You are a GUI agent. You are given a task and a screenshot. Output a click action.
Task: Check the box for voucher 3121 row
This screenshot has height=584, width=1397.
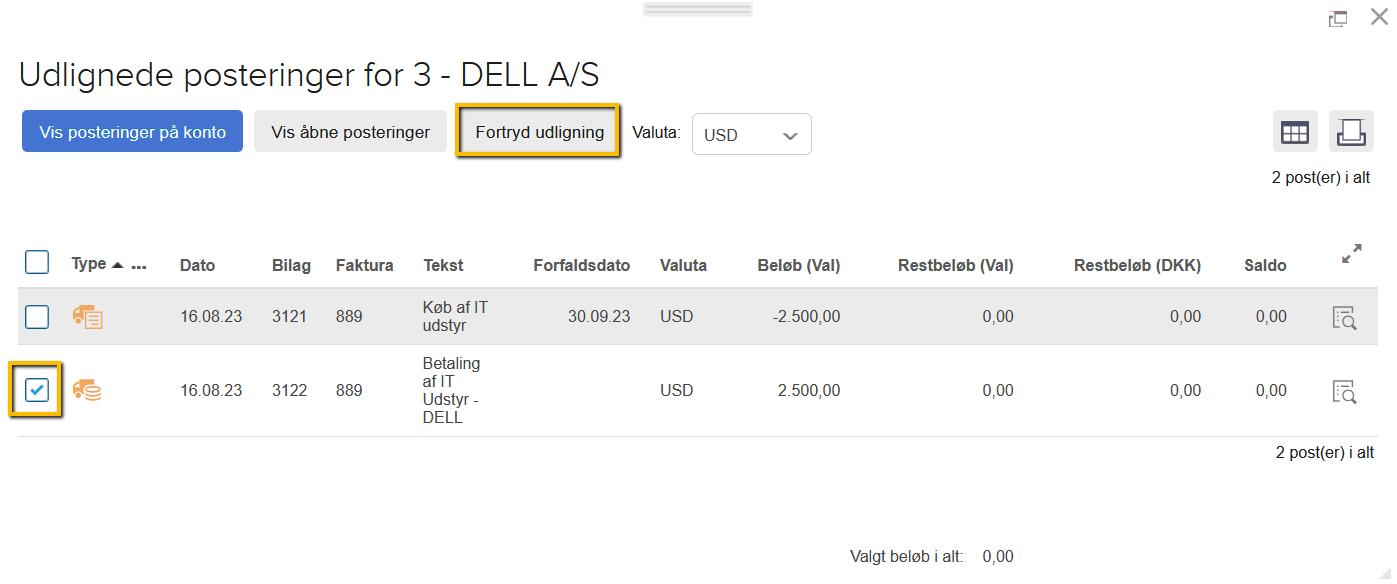click(37, 317)
